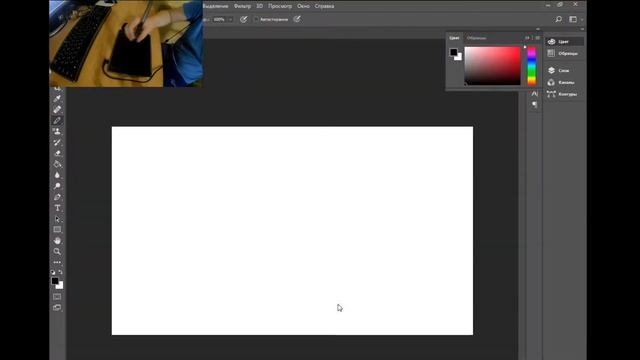Image resolution: width=640 pixels, height=360 pixels.
Task: Click the 100% value field
Action: click(219, 19)
